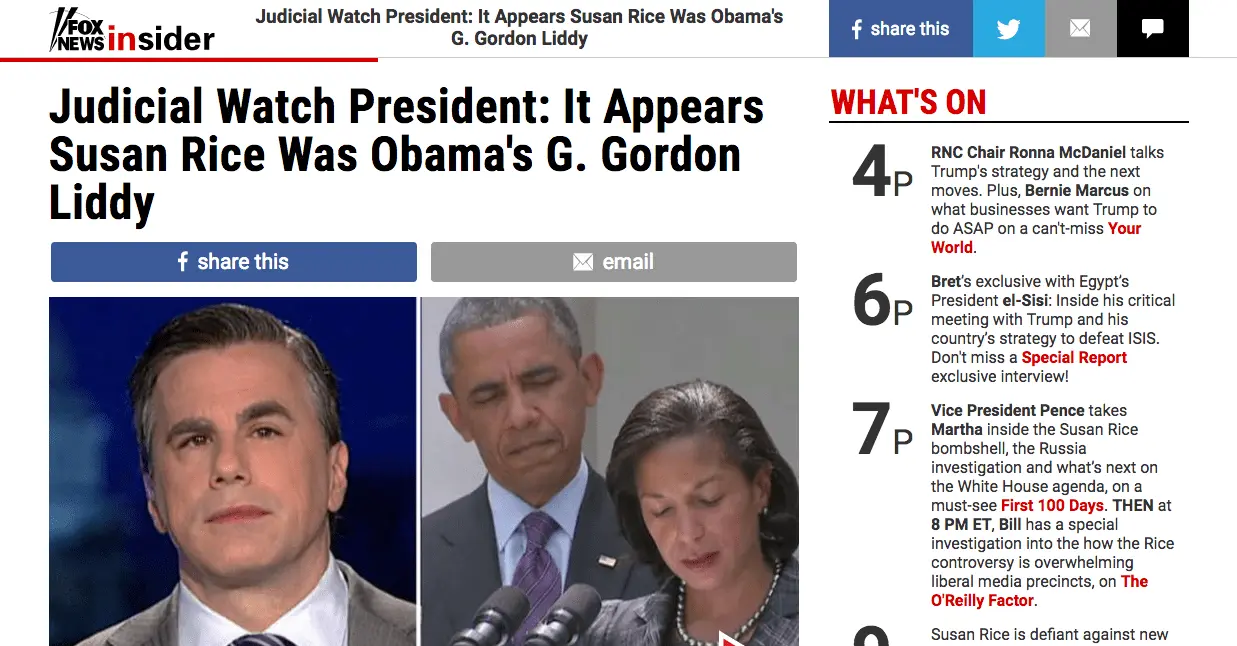Image resolution: width=1237 pixels, height=646 pixels.
Task: Click the 4P schedule time slot
Action: pos(882,173)
